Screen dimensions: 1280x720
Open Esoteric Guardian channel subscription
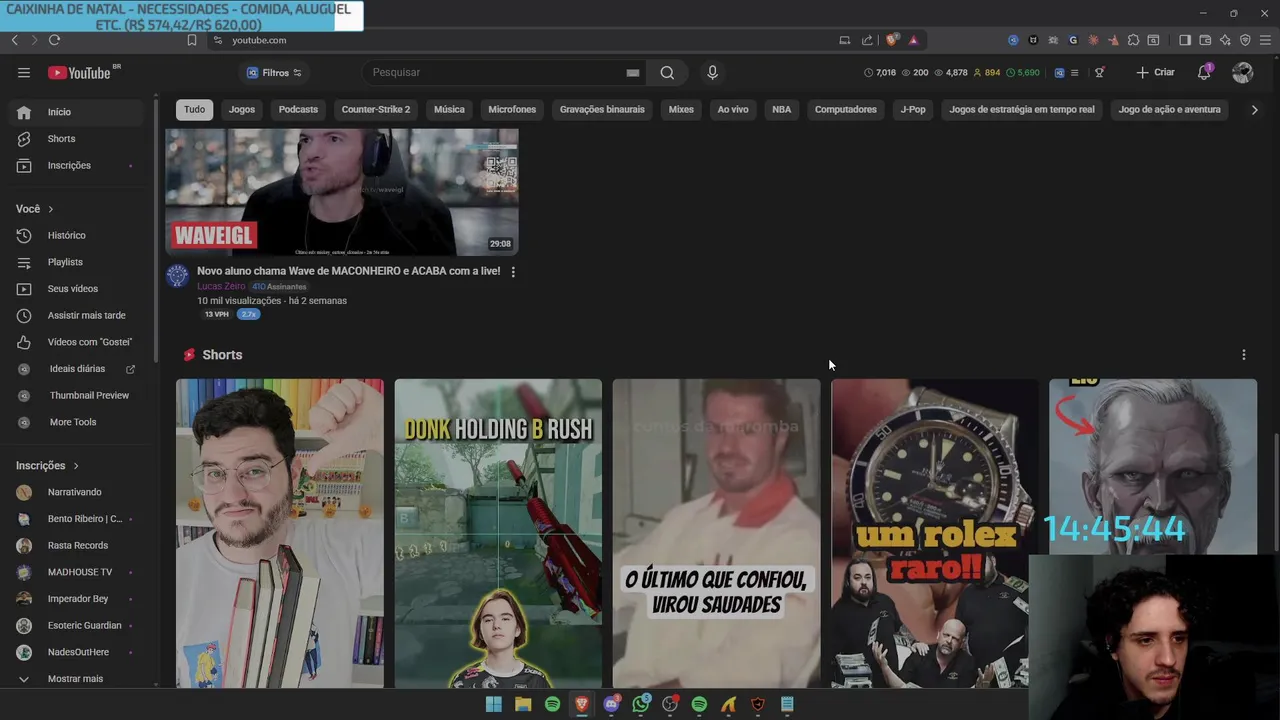76,626
